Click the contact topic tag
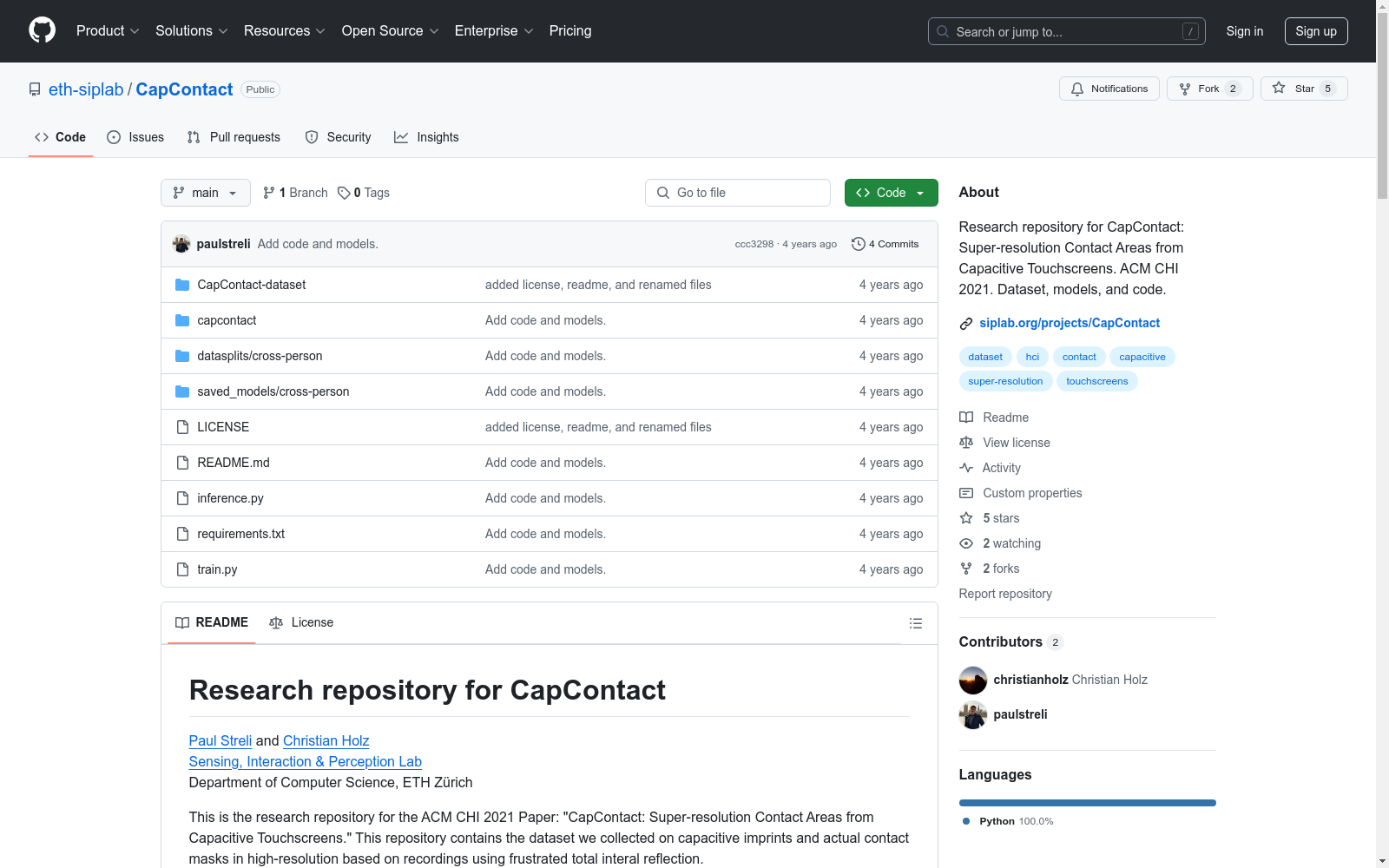This screenshot has height=868, width=1389. tap(1079, 357)
